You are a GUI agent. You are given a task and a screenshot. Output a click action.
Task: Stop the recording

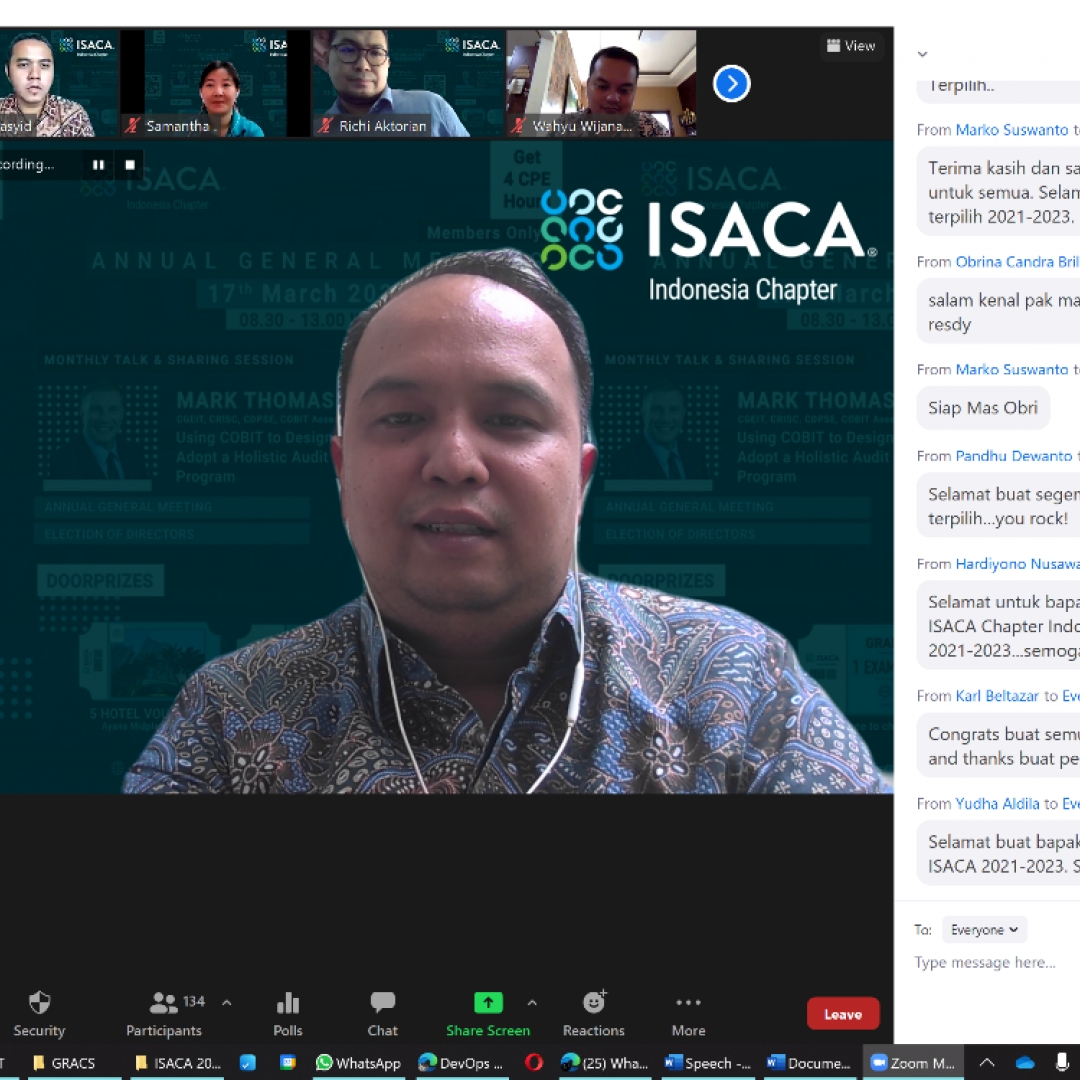[129, 165]
